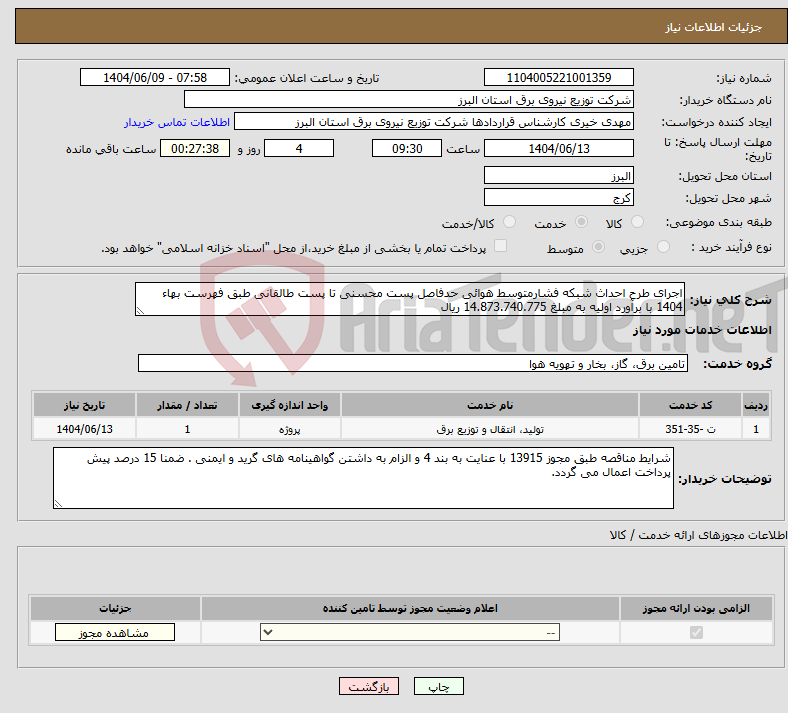
Task: Select the جزیی purchase type radio
Action: [x=663, y=247]
